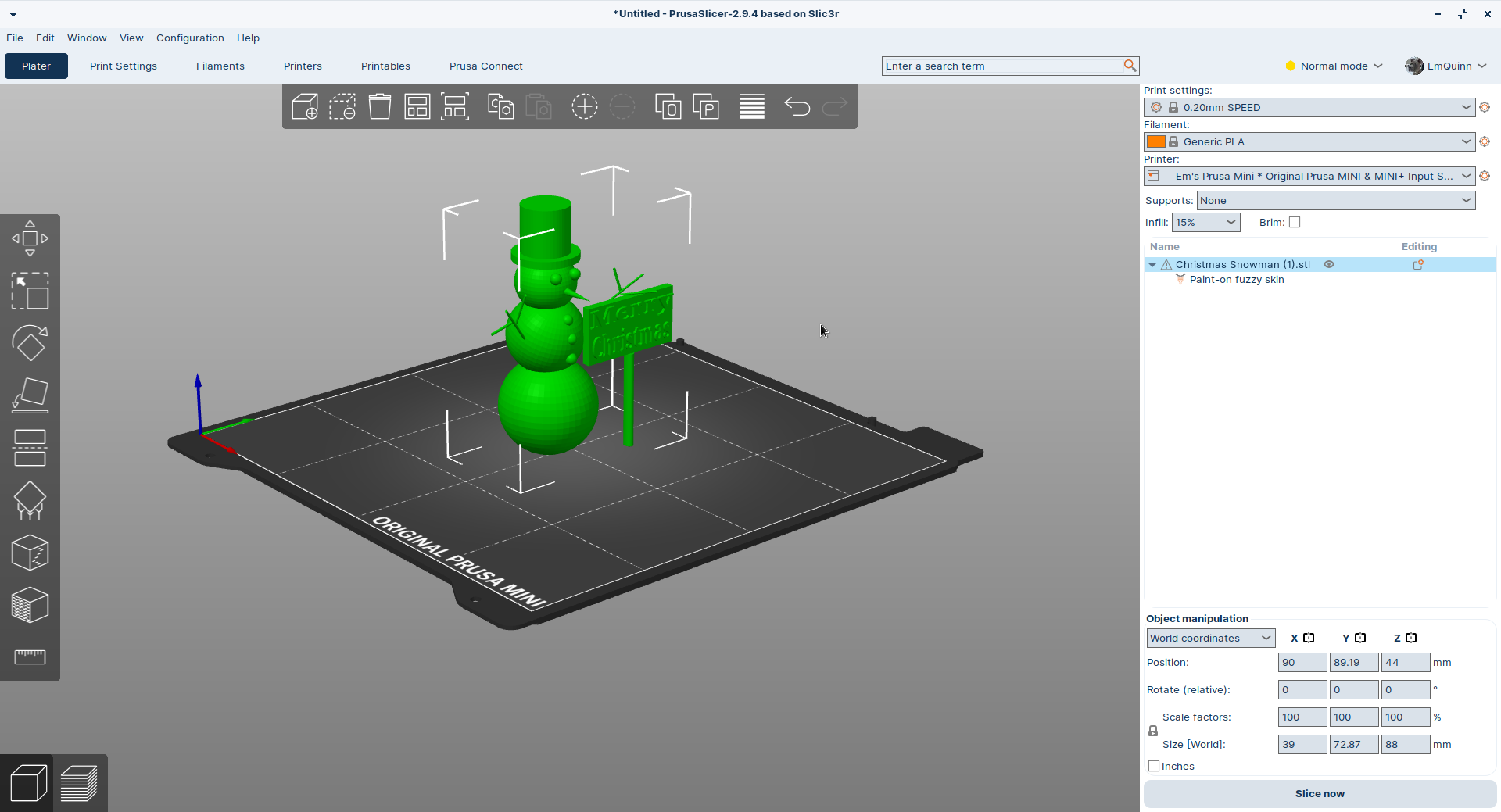
Task: Toggle the Y axis mirror button
Action: point(1360,638)
